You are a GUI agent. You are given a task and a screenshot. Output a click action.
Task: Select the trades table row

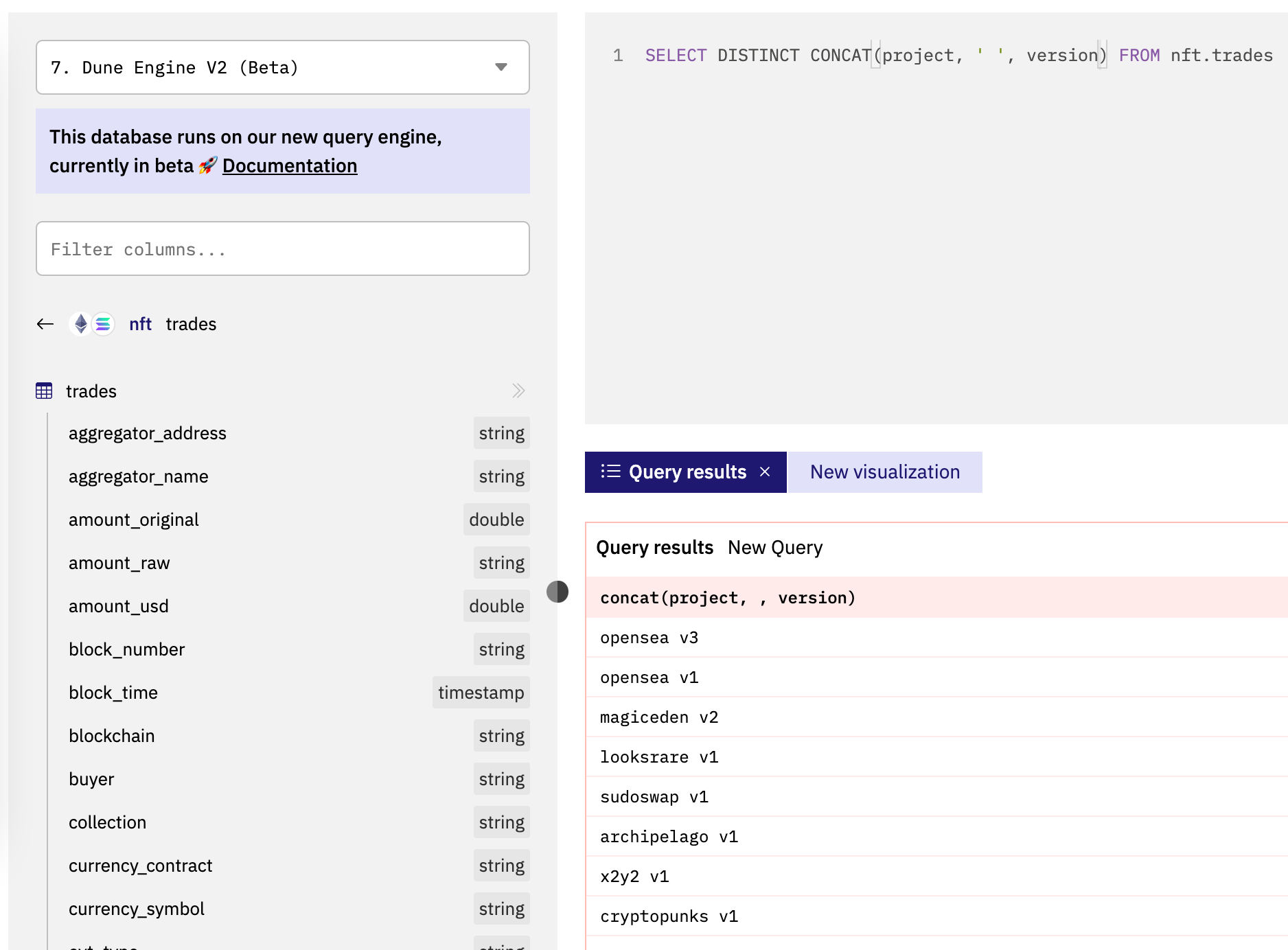[x=282, y=391]
